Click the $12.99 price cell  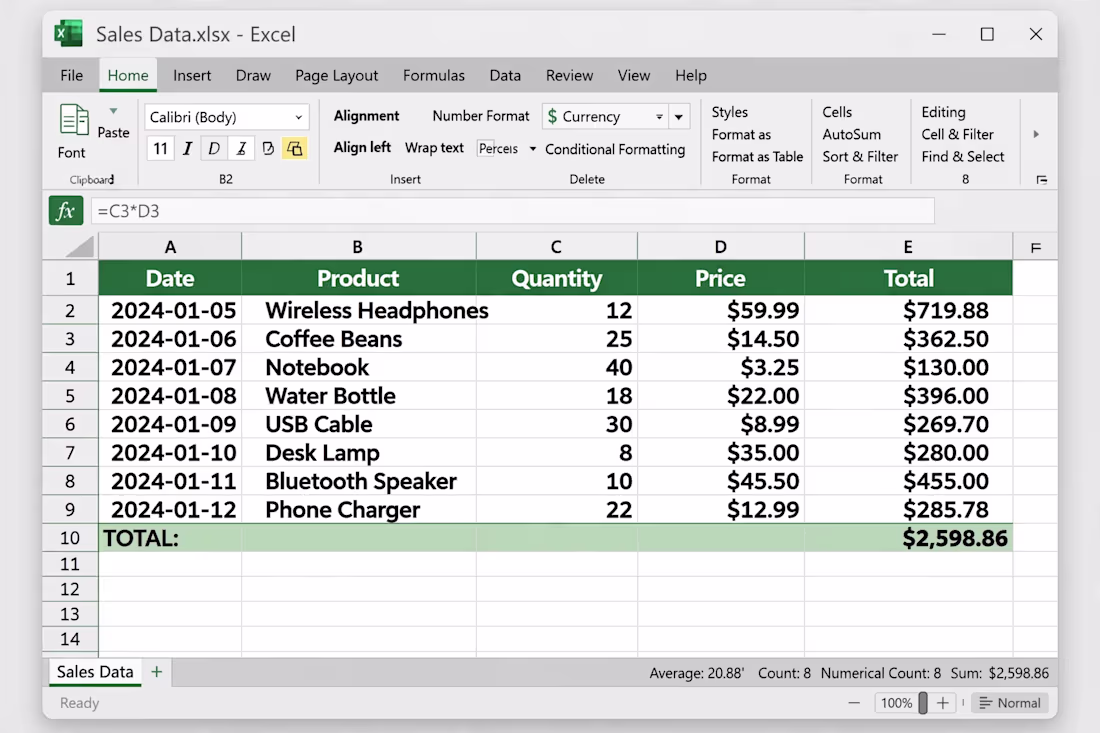click(x=720, y=510)
